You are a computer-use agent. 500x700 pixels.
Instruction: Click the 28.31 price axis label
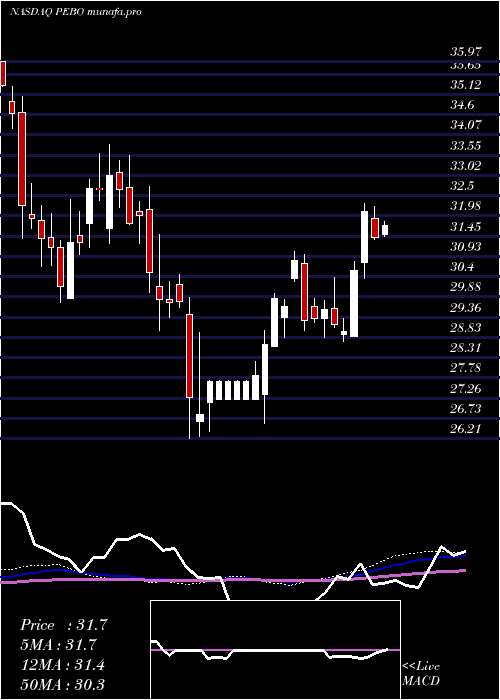466,348
